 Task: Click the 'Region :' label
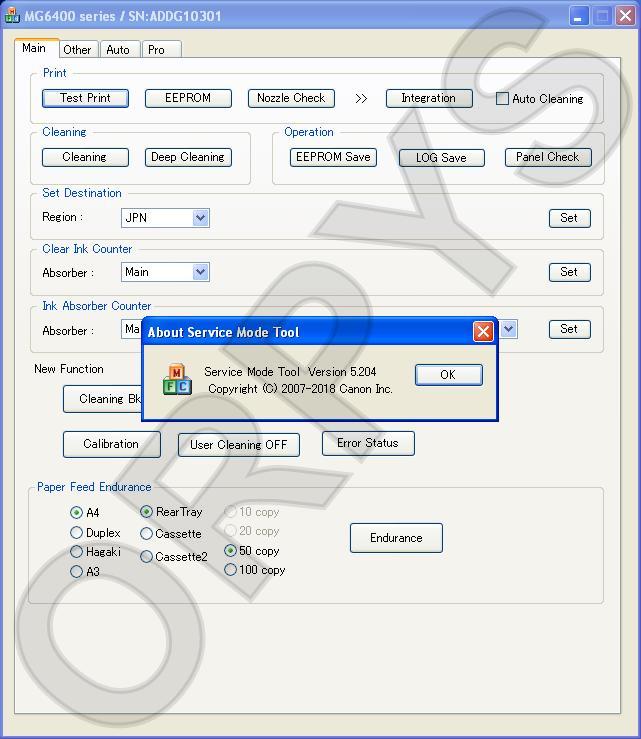63,217
